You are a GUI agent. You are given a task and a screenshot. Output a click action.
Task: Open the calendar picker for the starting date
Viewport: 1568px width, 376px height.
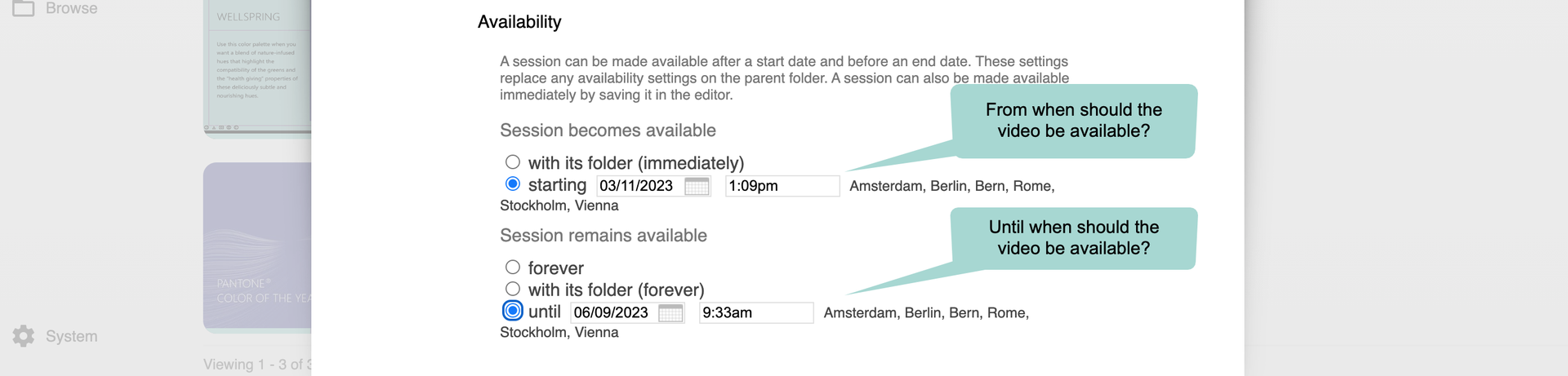coord(697,186)
